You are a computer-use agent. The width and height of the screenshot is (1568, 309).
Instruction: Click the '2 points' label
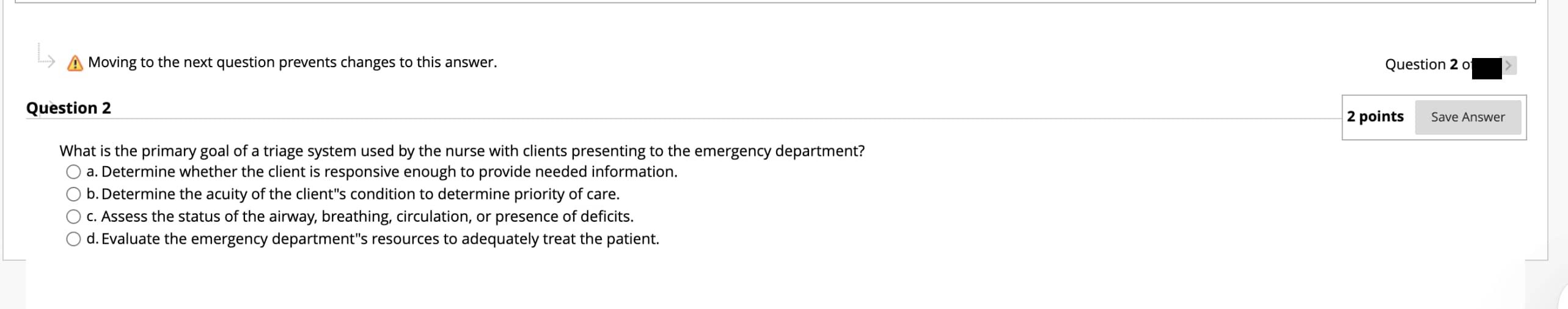coord(1375,117)
